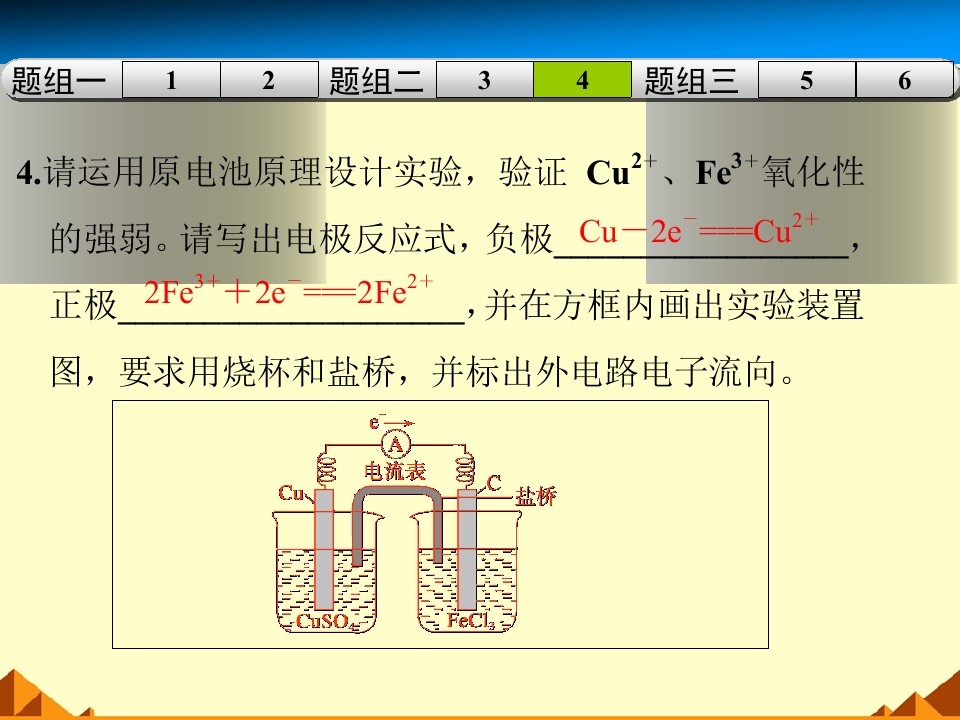Select the red negative electrode answer Cu−2e⁻
Screen dimensions: 960x720
pos(698,230)
